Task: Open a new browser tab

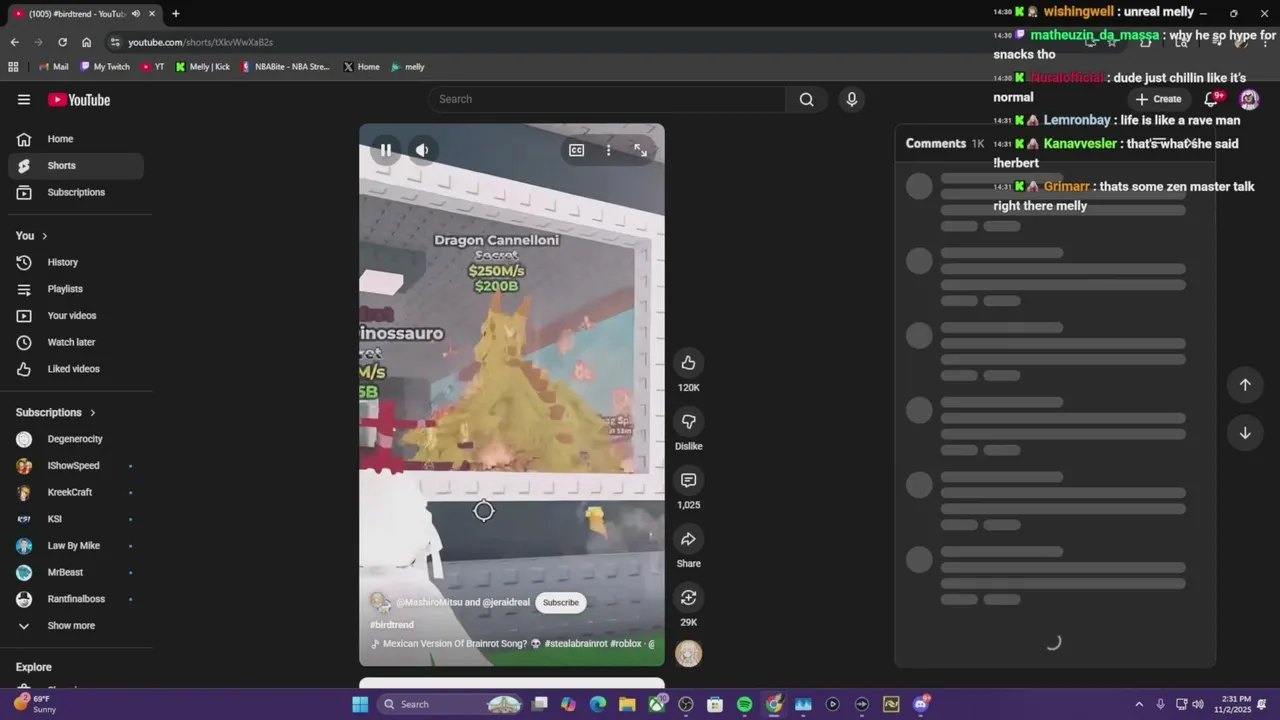Action: click(176, 14)
